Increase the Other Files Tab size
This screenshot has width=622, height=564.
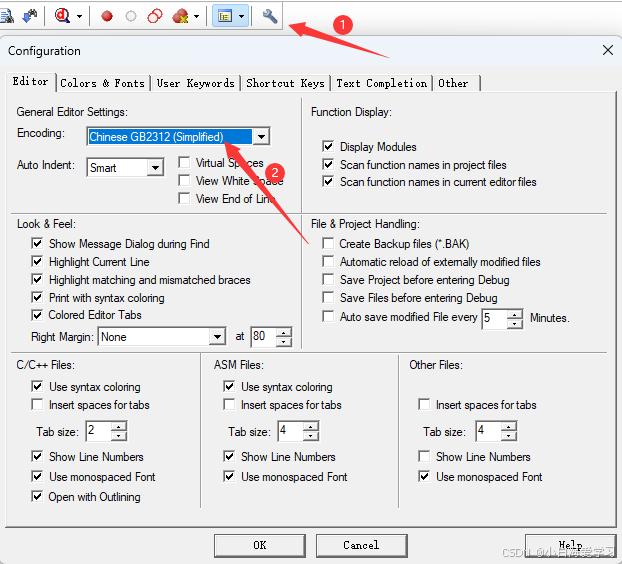(x=509, y=427)
